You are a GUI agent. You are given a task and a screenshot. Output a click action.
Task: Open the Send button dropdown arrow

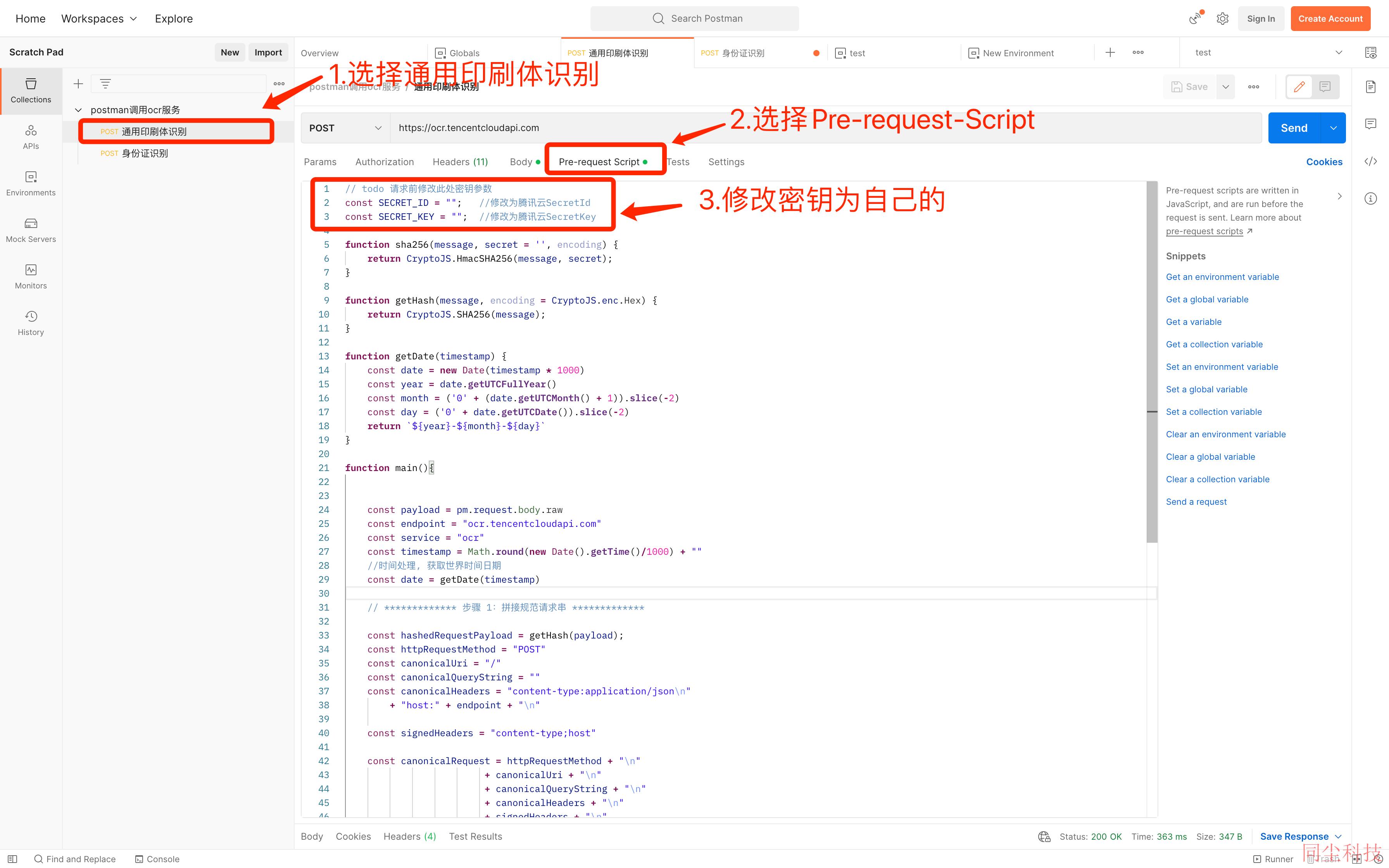1333,128
